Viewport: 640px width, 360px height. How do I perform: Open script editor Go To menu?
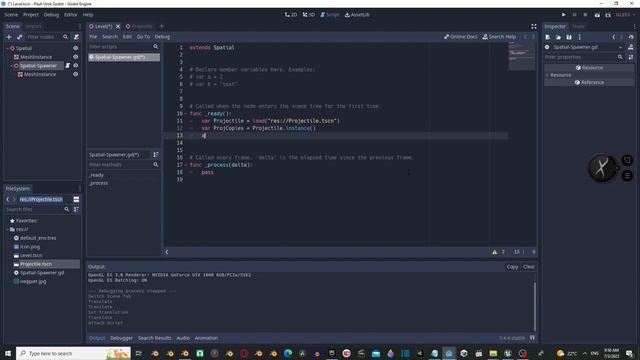143,37
